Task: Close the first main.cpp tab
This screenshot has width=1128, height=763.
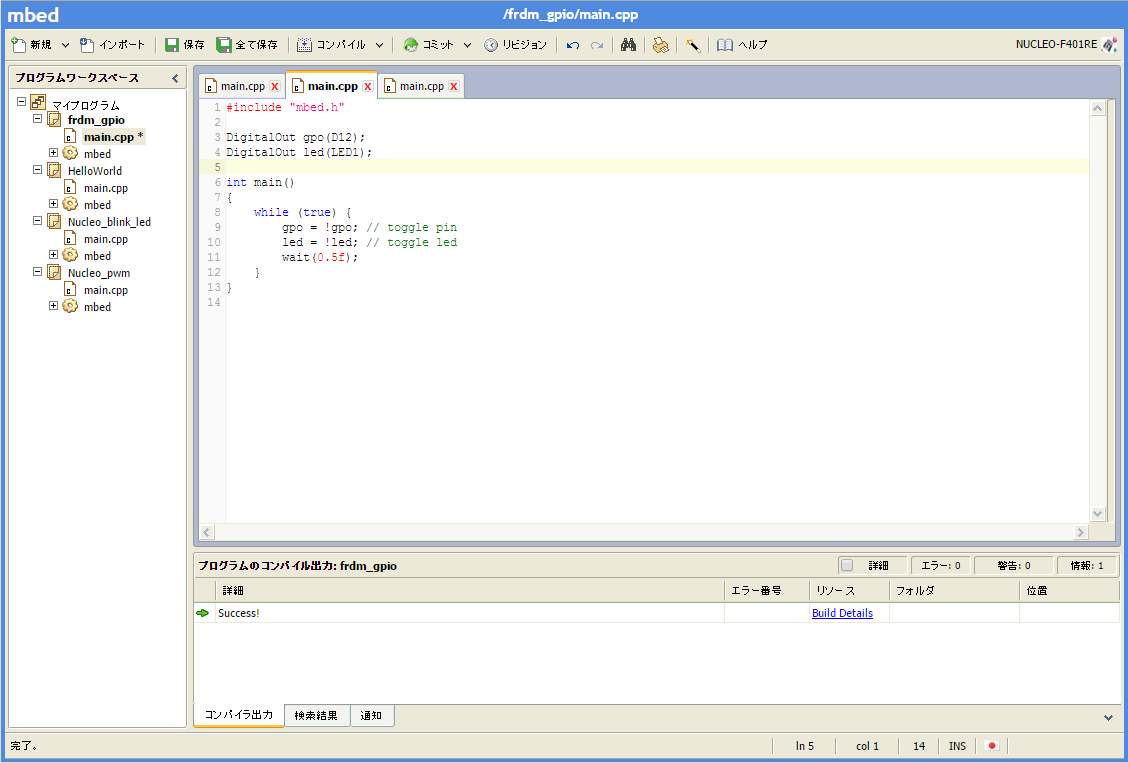Action: (274, 86)
